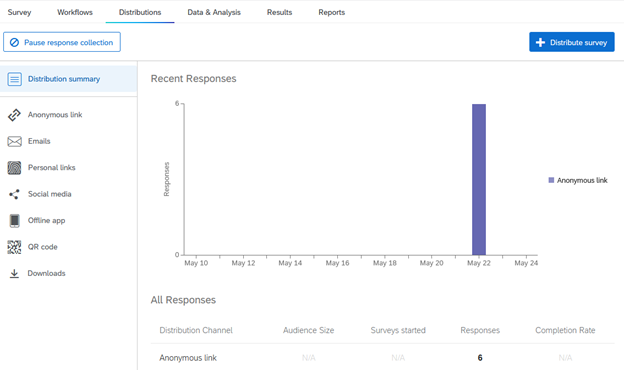The image size is (624, 370).
Task: Click the Distribution summary list icon
Action: (14, 79)
